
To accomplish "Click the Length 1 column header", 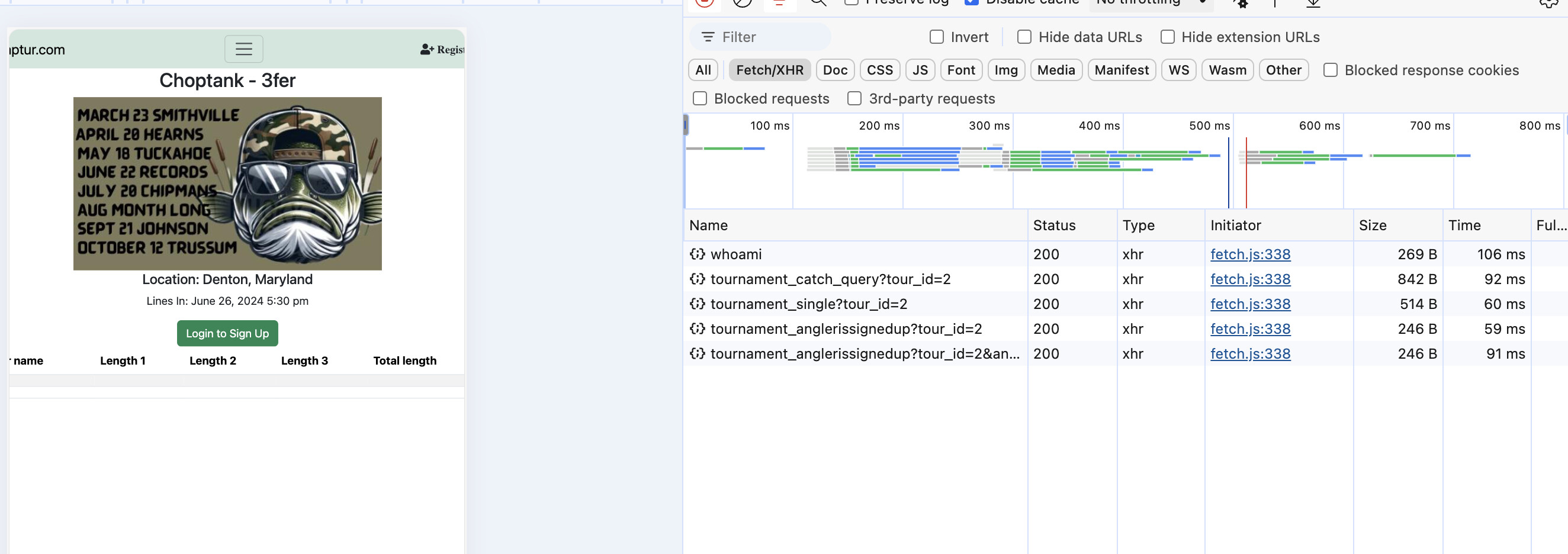I will click(x=123, y=360).
